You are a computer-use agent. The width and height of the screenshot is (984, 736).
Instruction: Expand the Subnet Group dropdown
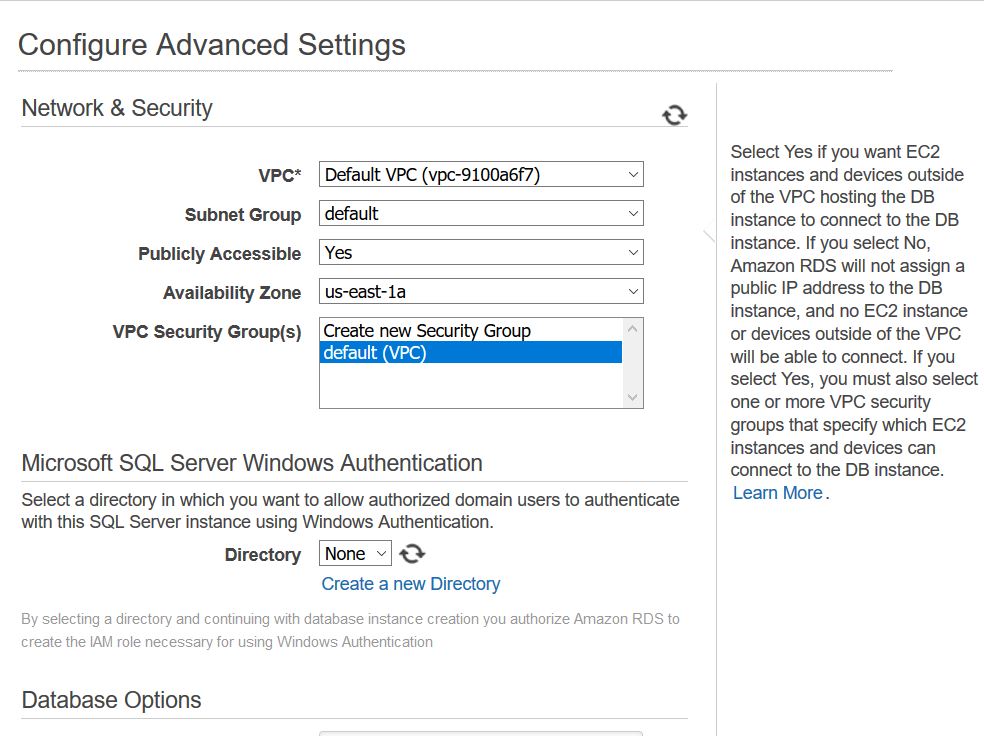(x=481, y=214)
